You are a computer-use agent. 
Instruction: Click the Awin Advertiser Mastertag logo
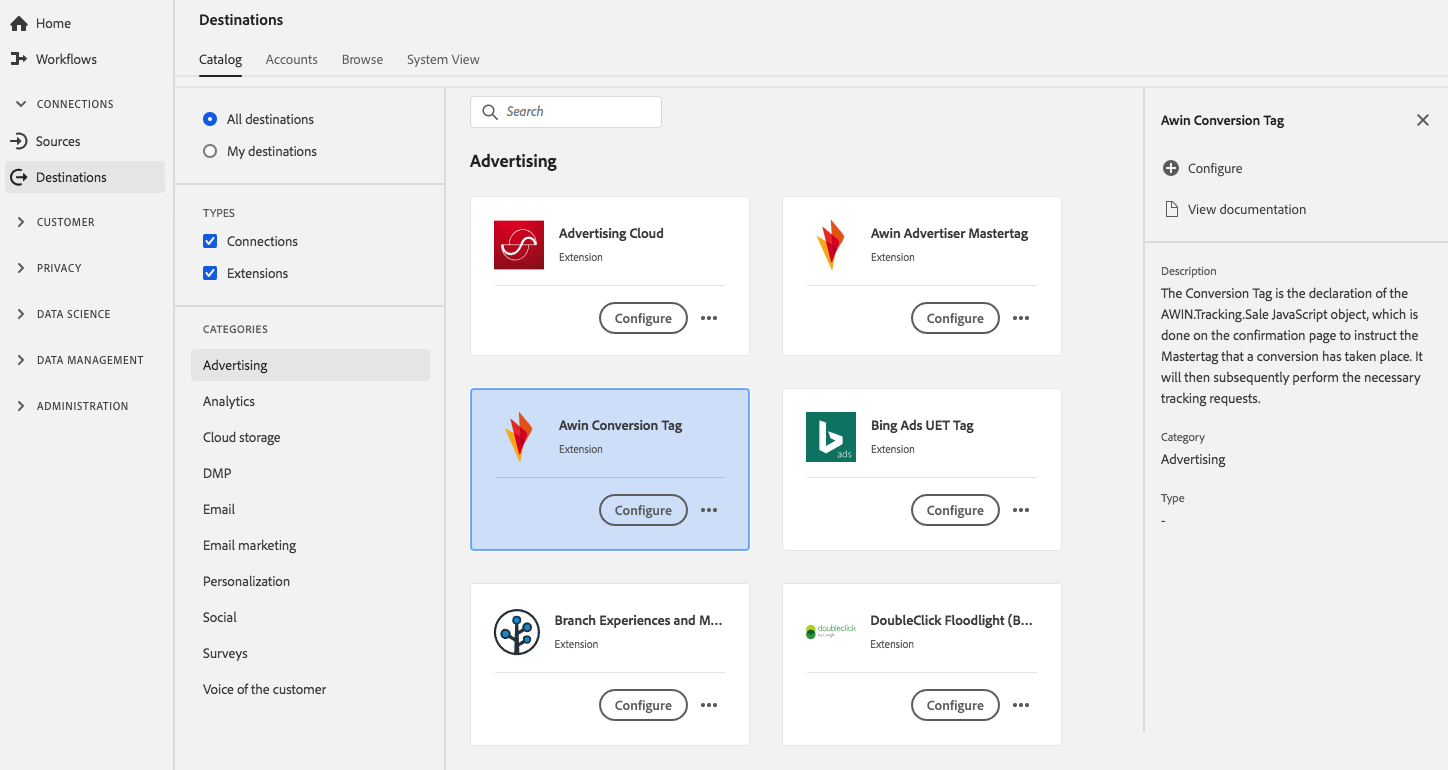[831, 245]
